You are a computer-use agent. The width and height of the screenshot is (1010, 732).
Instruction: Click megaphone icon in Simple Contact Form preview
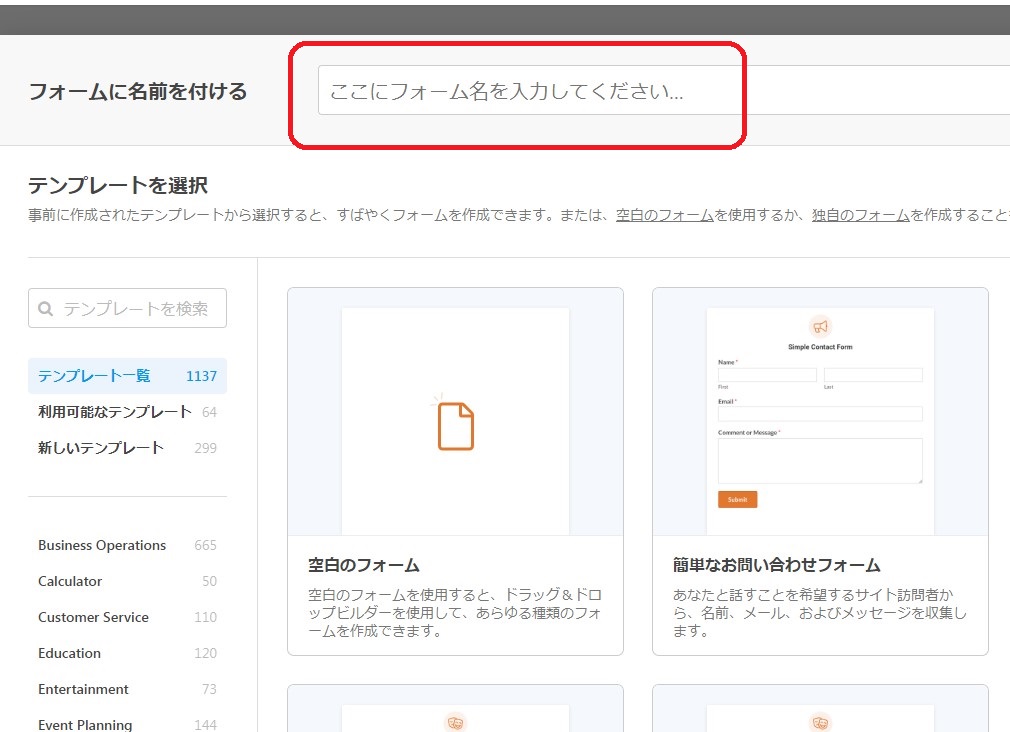(x=820, y=327)
